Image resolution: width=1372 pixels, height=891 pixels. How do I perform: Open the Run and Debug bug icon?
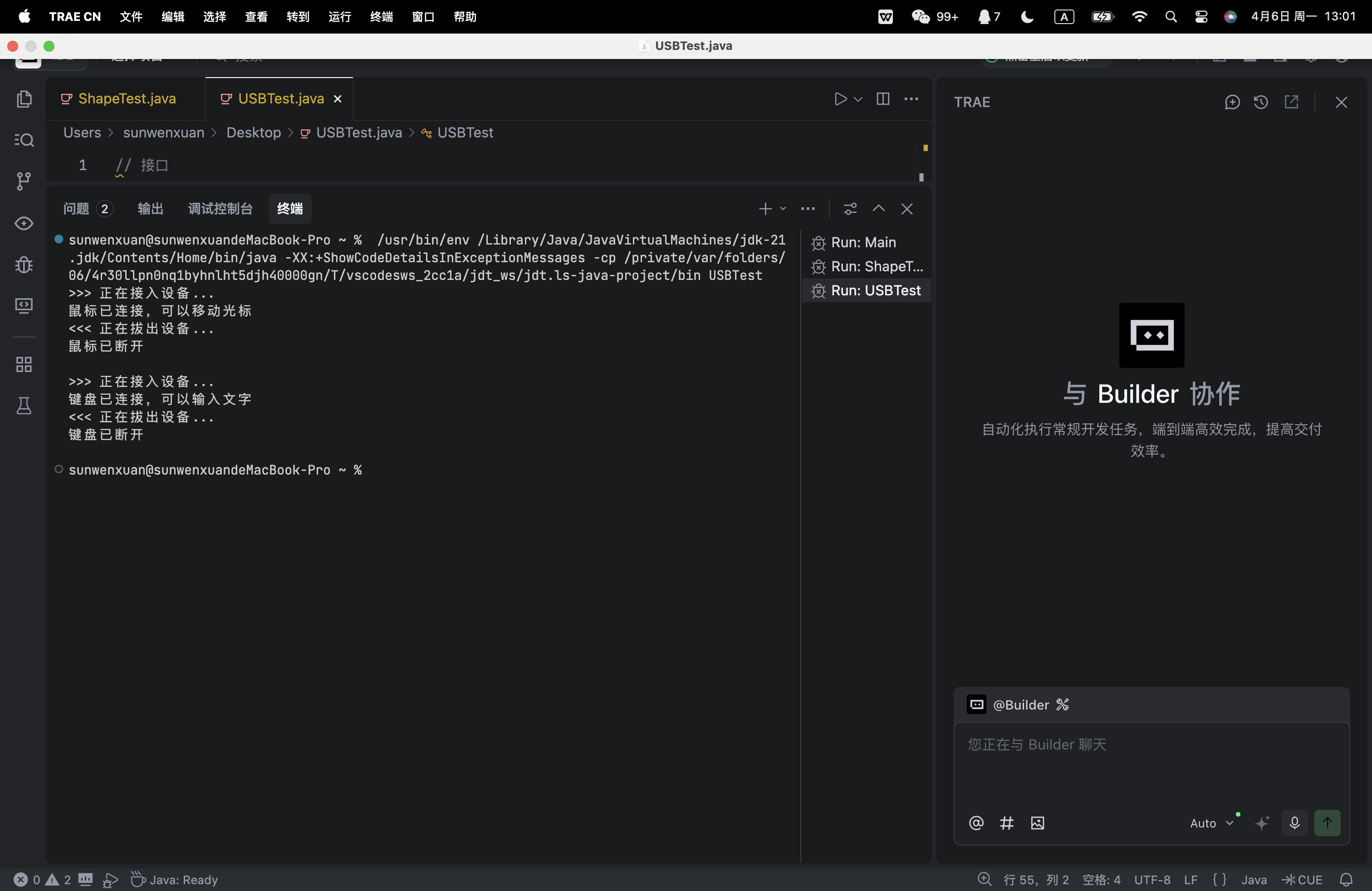(24, 264)
